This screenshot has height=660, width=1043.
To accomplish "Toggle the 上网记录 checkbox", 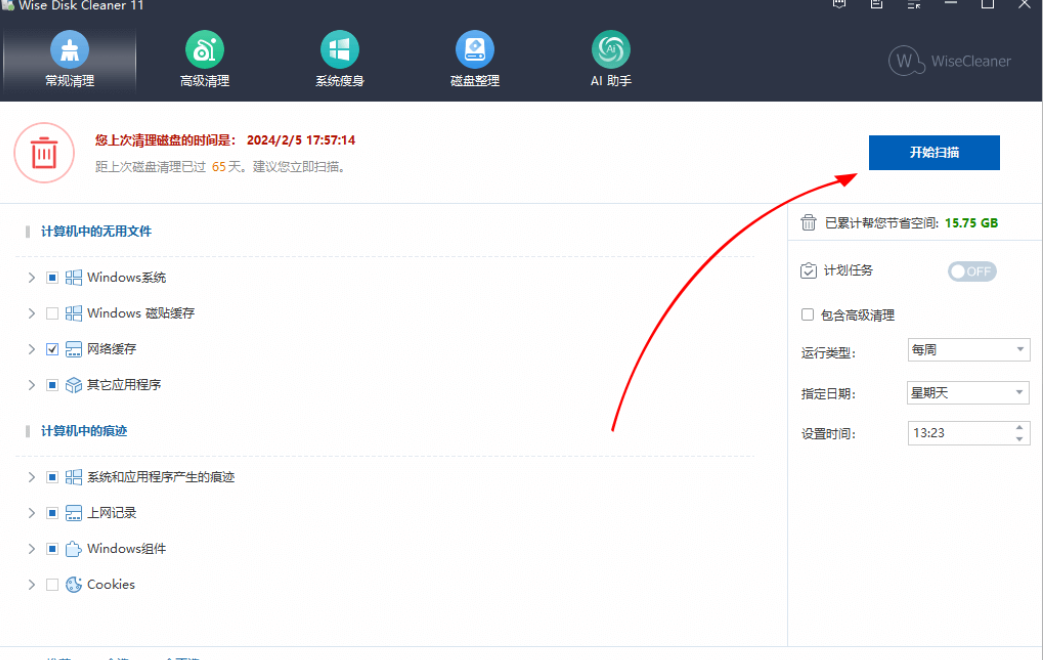I will click(52, 513).
